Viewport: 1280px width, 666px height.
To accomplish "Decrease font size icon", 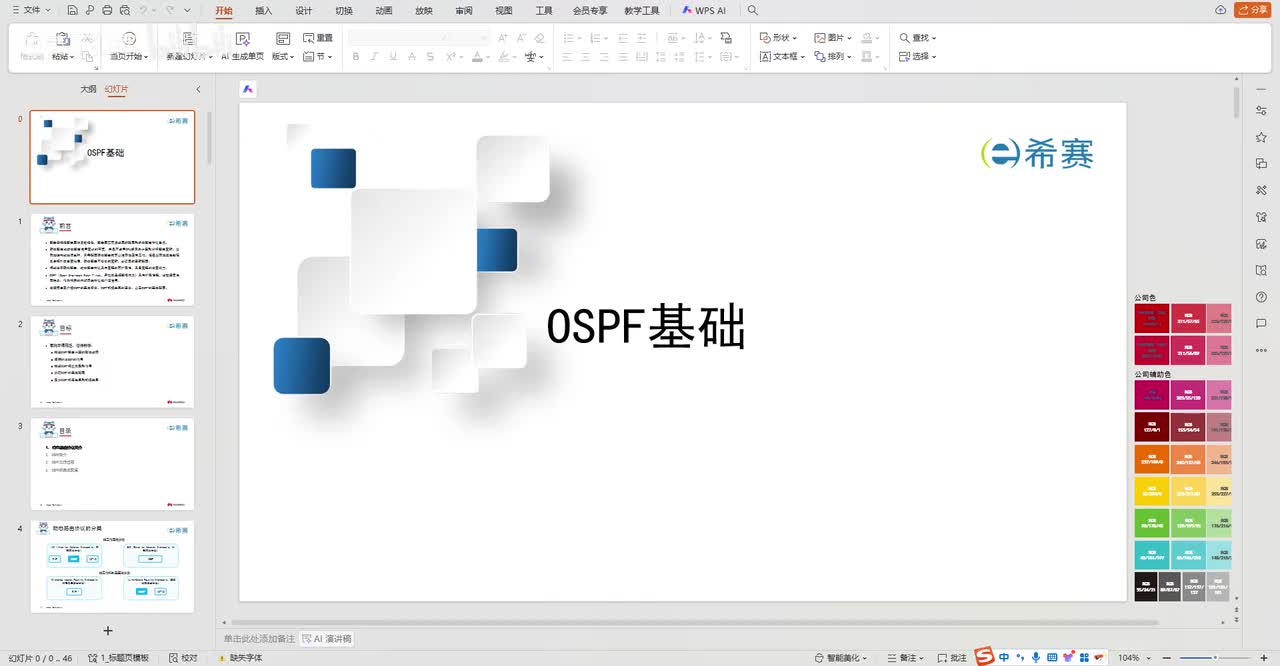I will click(521, 38).
